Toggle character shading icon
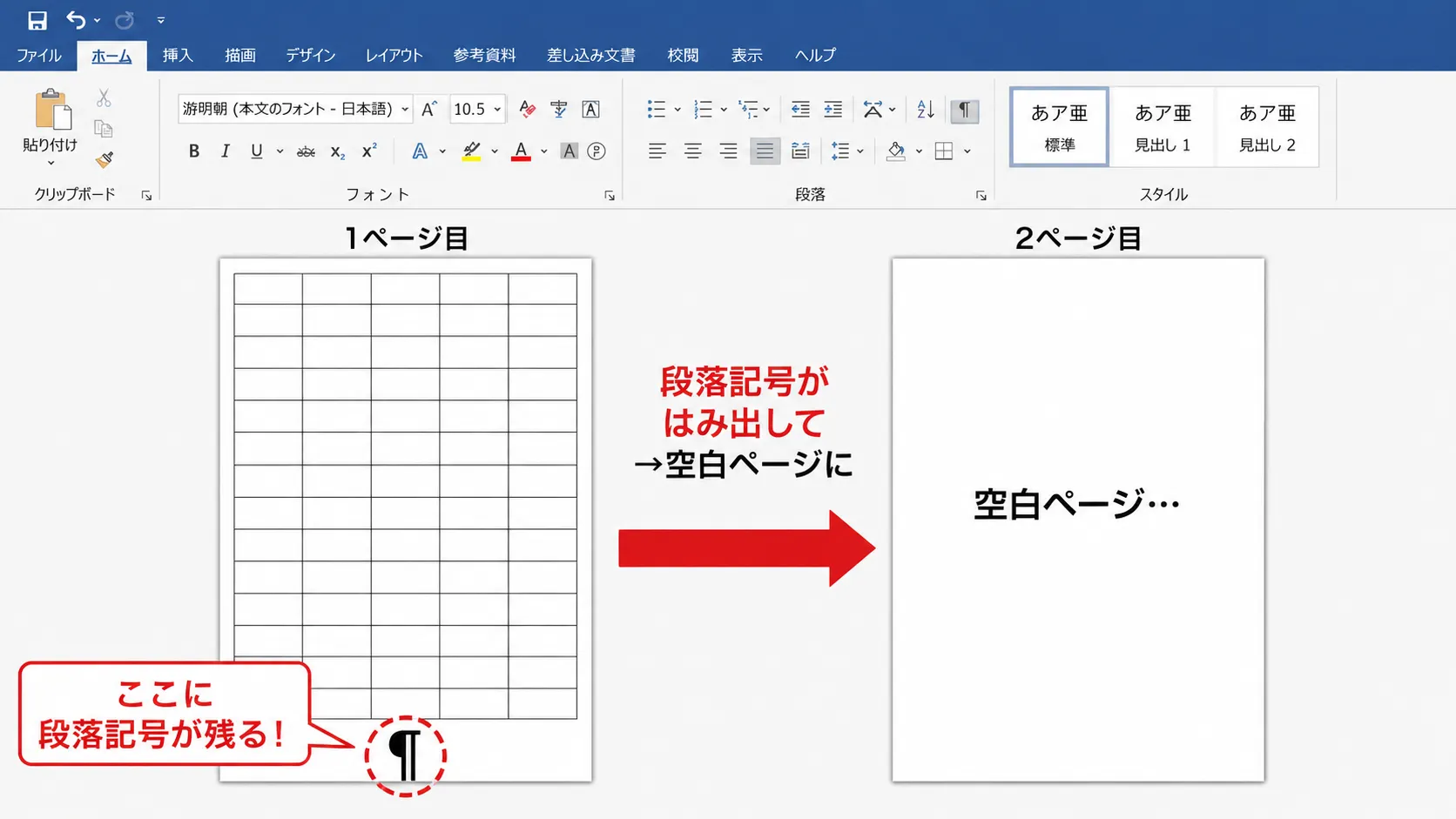The image size is (1456, 819). point(569,151)
